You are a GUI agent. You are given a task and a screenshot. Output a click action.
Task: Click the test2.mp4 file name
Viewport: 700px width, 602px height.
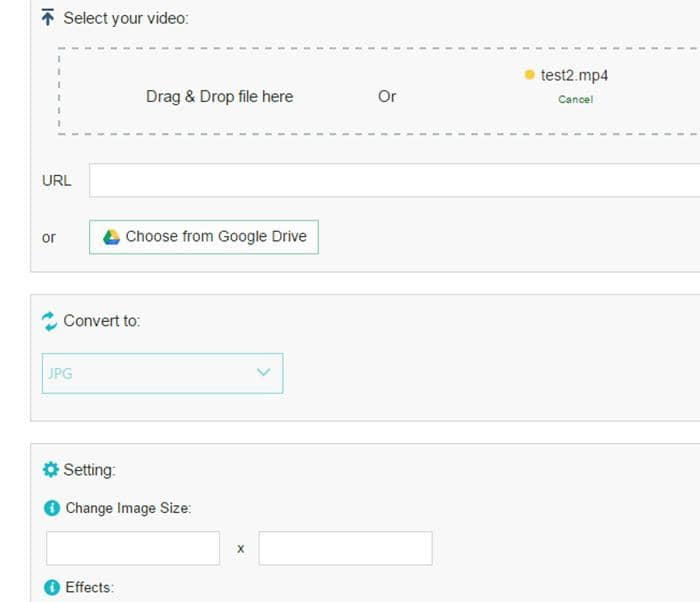pos(574,75)
